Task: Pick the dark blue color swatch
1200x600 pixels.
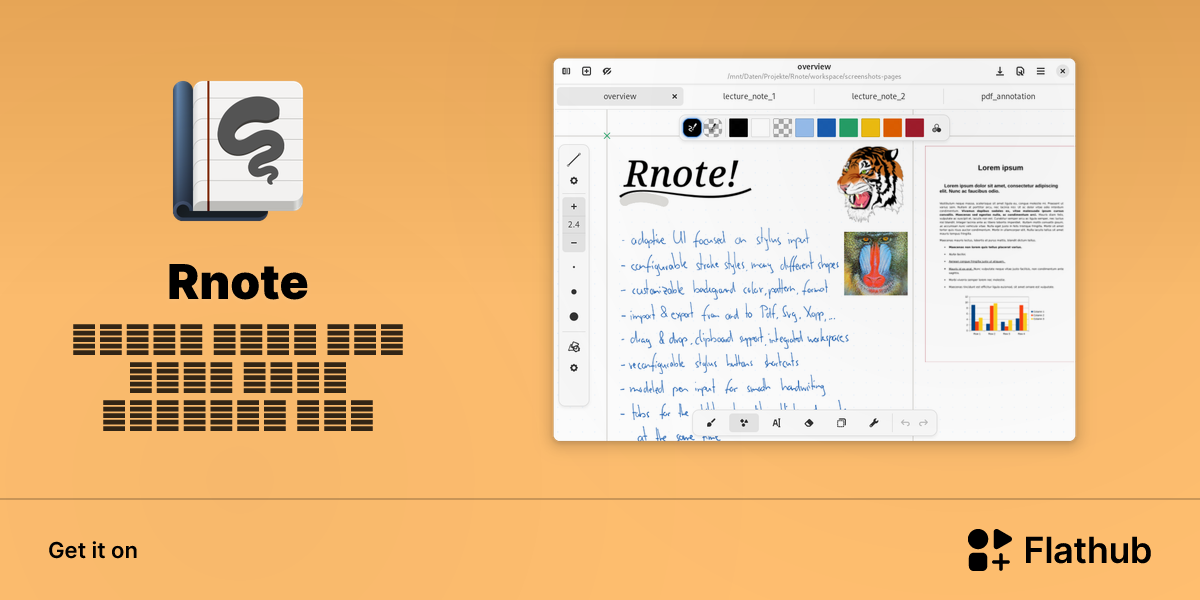Action: [x=827, y=127]
